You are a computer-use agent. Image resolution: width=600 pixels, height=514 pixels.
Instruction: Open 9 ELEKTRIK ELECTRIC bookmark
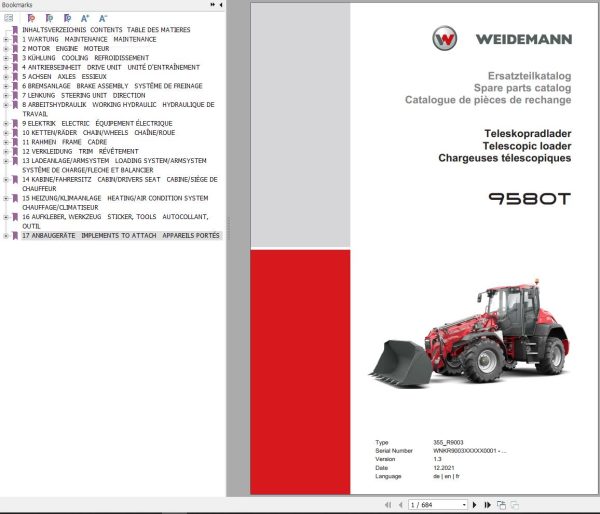point(97,124)
